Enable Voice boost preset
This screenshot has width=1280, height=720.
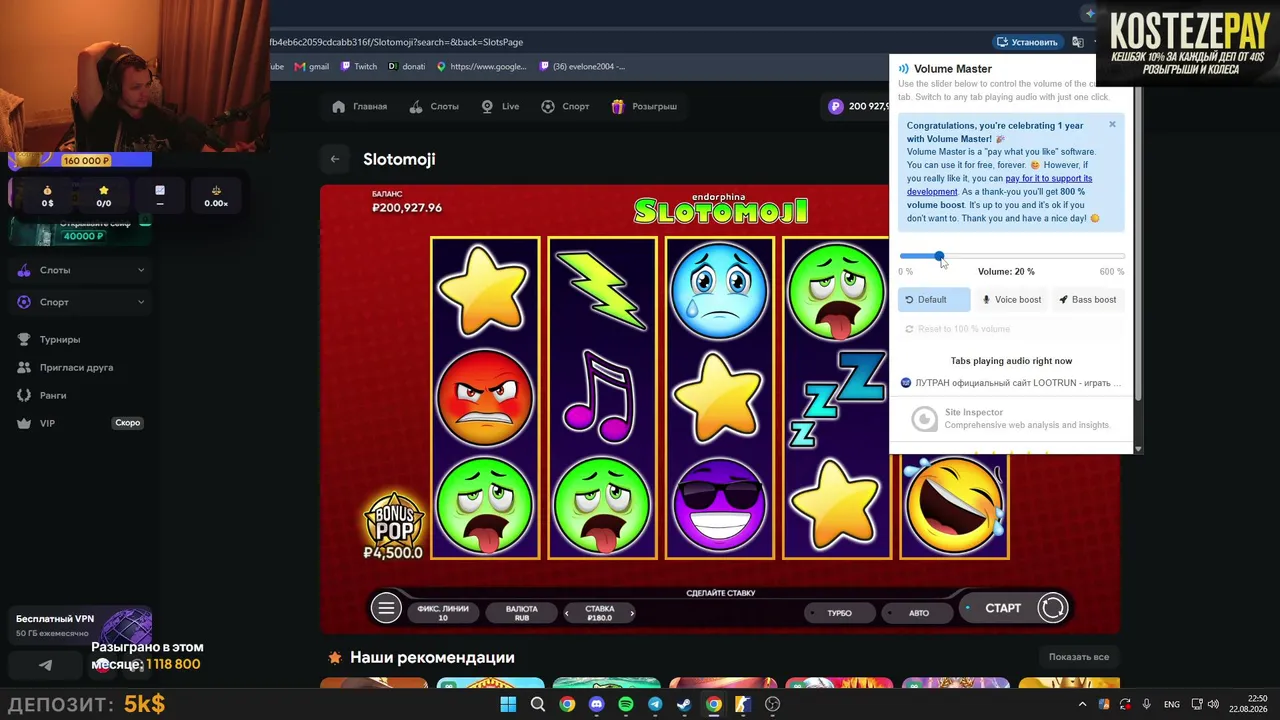1011,300
